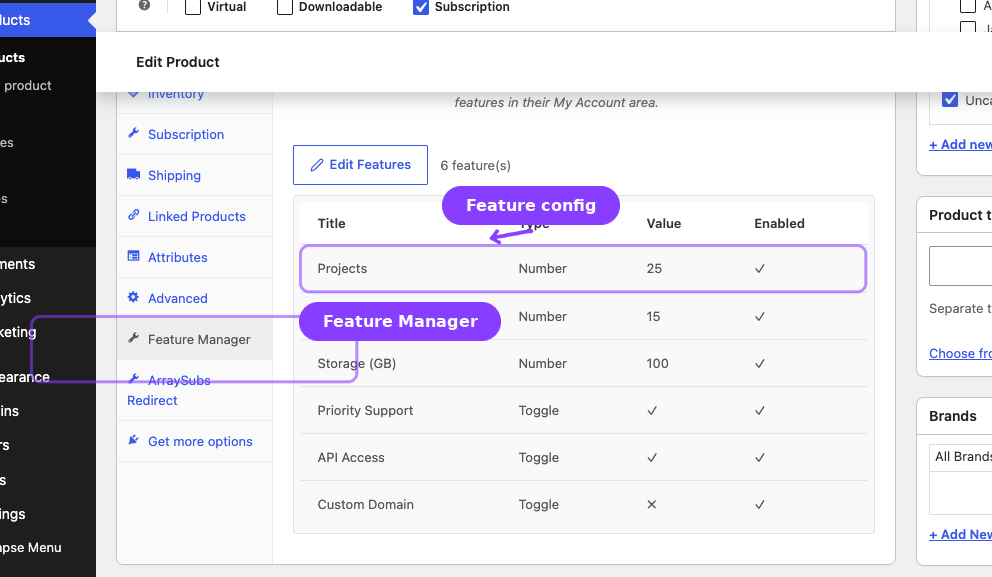Screen dimensions: 992x577
Task: Open the Advanced tab
Action: click(x=194, y=299)
